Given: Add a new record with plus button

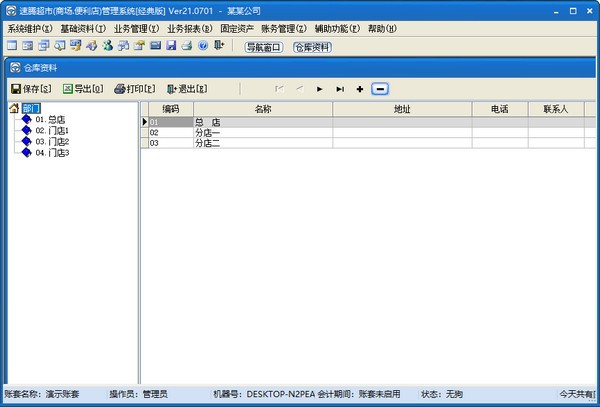Looking at the screenshot, I should tap(360, 89).
